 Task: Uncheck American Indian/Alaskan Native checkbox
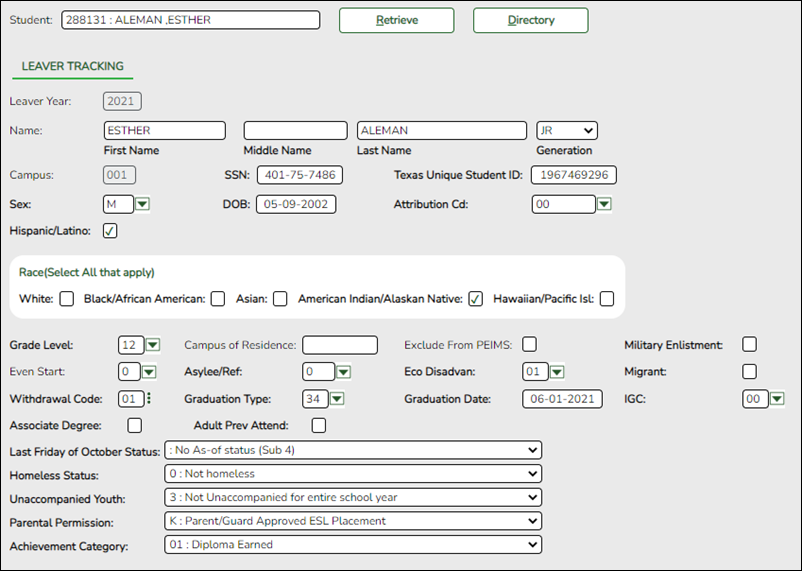click(476, 299)
